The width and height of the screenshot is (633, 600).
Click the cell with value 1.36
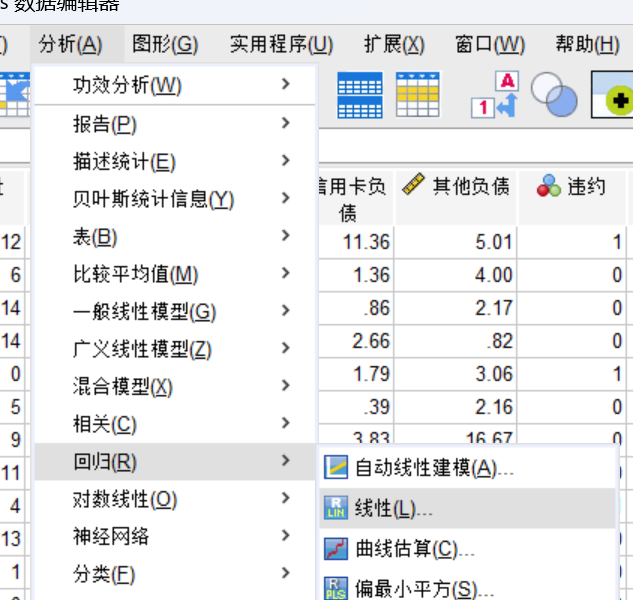tap(355, 275)
